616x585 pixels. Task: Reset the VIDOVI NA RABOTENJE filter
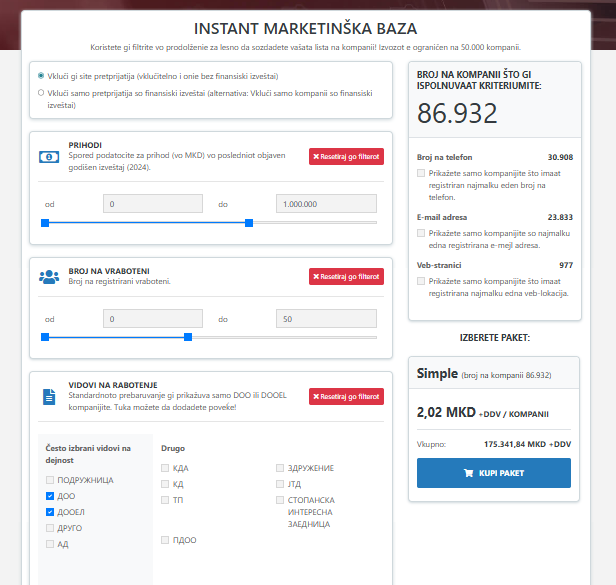click(x=346, y=396)
